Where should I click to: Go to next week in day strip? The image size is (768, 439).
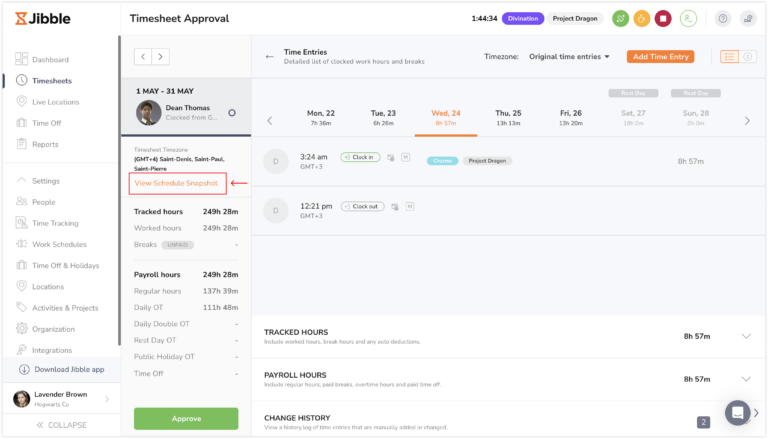tap(747, 121)
